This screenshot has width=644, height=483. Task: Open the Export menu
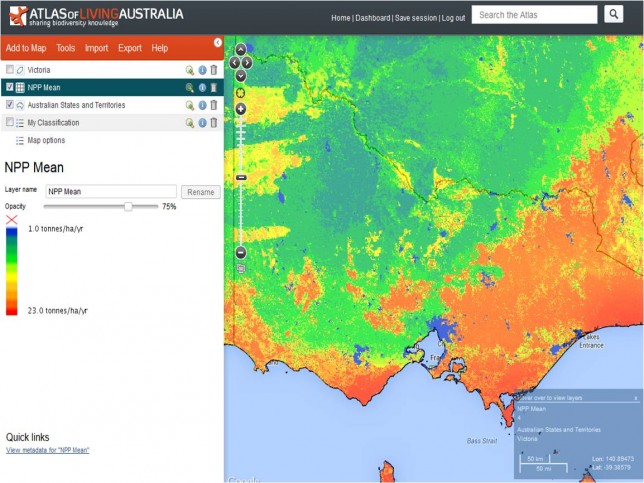click(x=129, y=48)
